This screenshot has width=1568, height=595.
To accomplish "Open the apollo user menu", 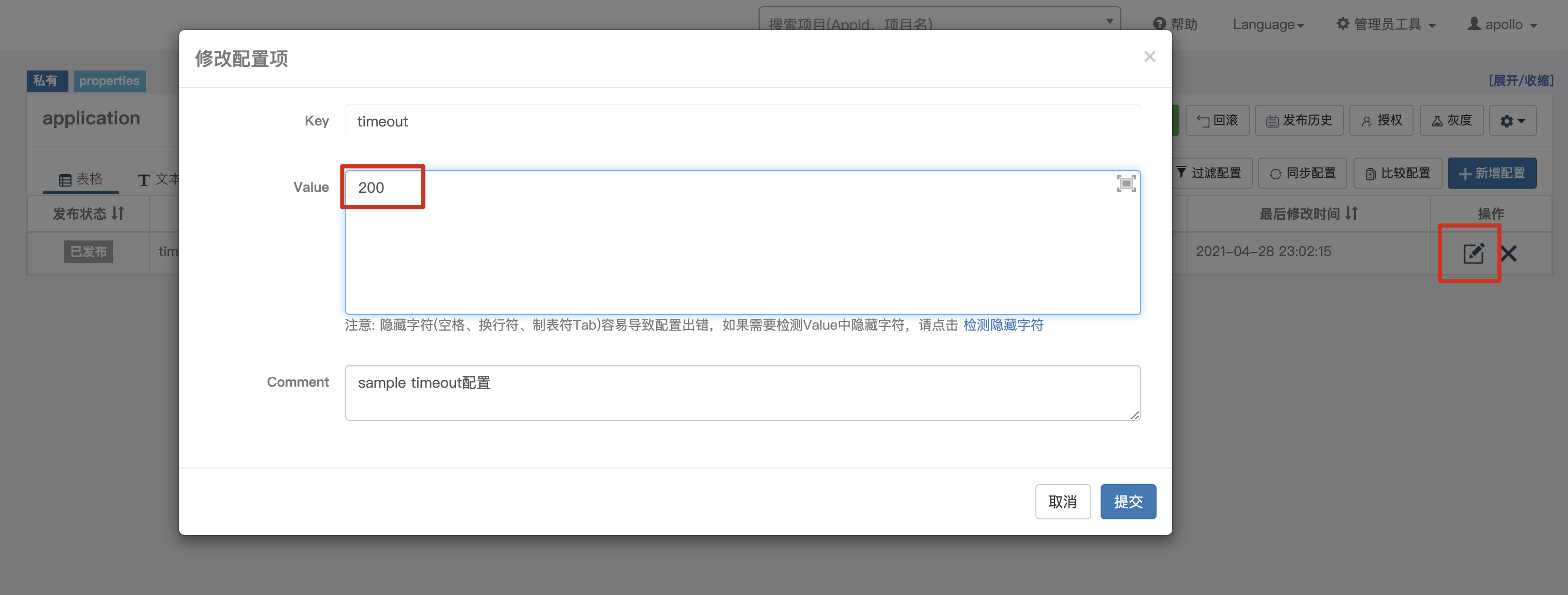I will pyautogui.click(x=1502, y=24).
